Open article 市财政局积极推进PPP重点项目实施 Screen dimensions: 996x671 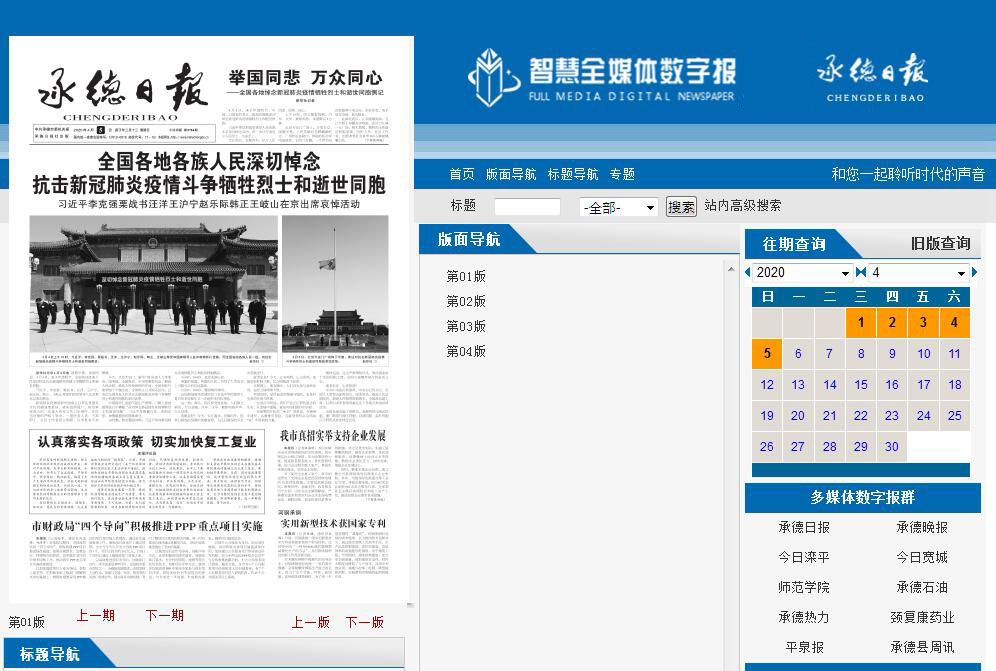[147, 526]
